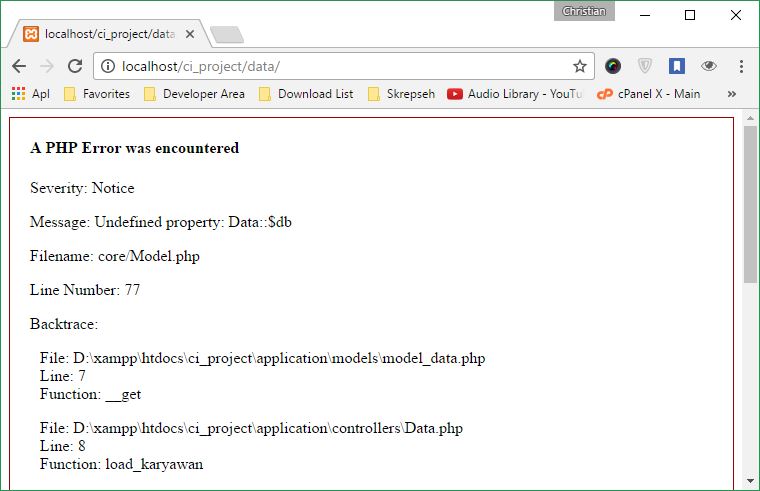Open a new tab
Screen dimensions: 760x491
(227, 35)
